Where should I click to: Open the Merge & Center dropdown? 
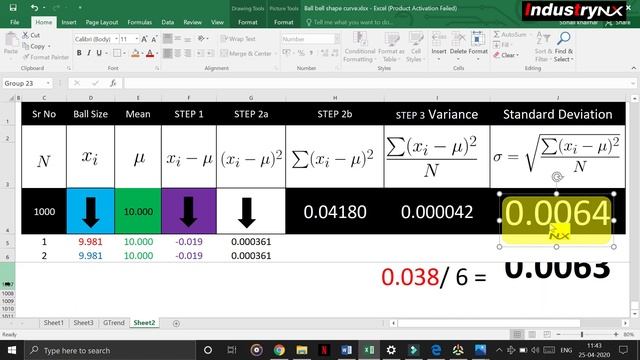pos(276,53)
